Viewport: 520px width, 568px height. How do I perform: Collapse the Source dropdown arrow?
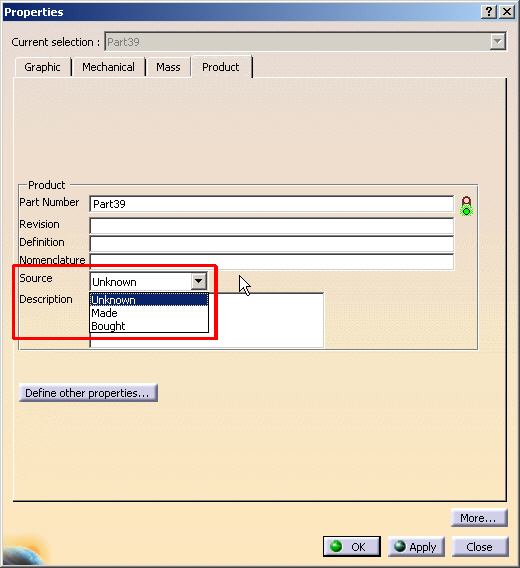[199, 281]
